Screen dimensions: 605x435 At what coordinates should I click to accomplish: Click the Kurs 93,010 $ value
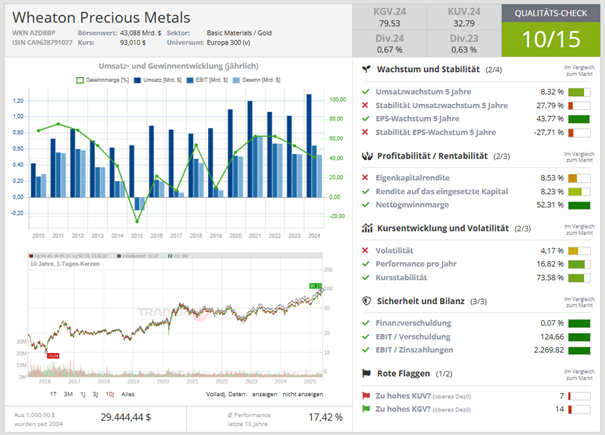pyautogui.click(x=133, y=42)
